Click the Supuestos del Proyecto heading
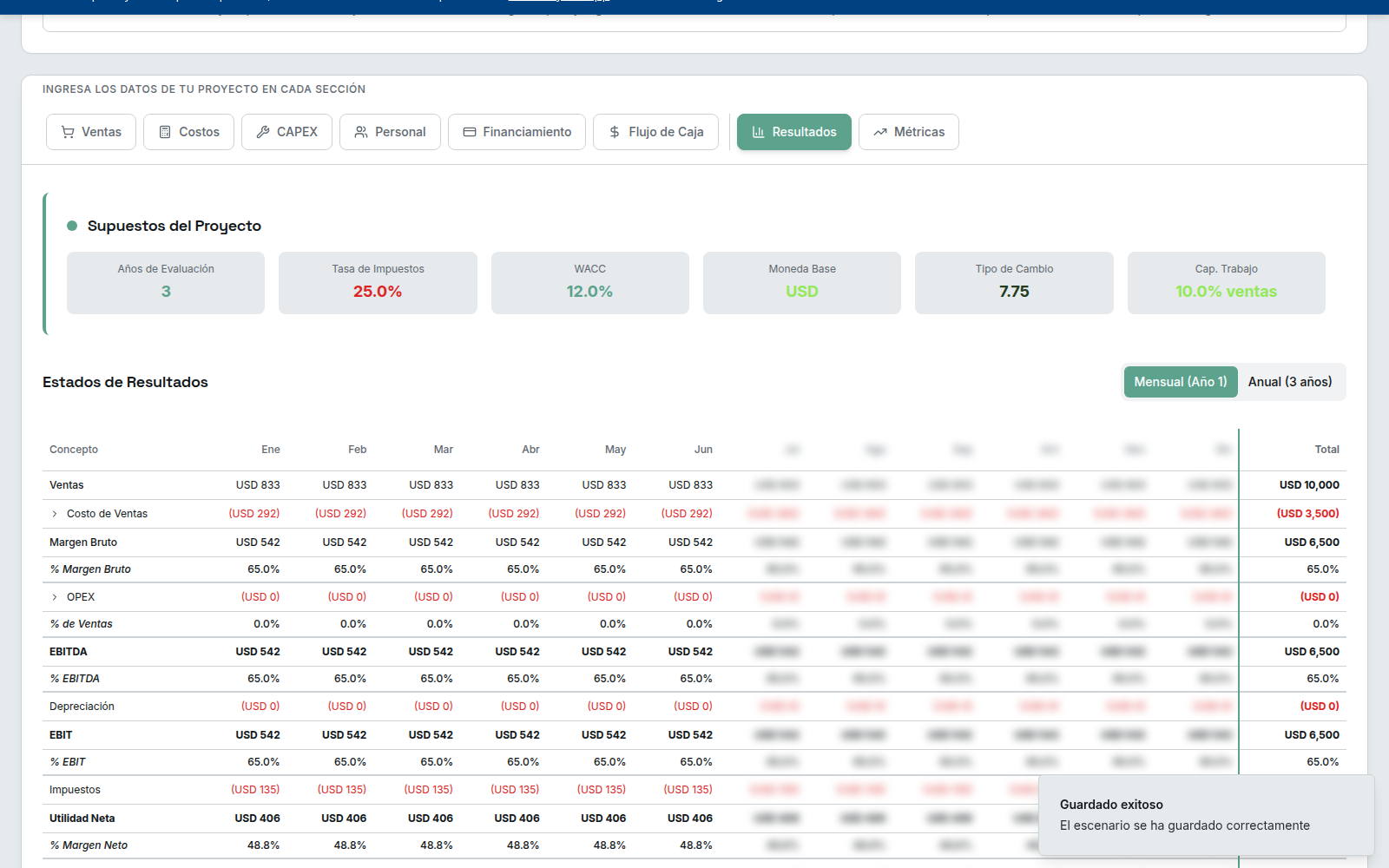Image resolution: width=1389 pixels, height=868 pixels. [174, 226]
